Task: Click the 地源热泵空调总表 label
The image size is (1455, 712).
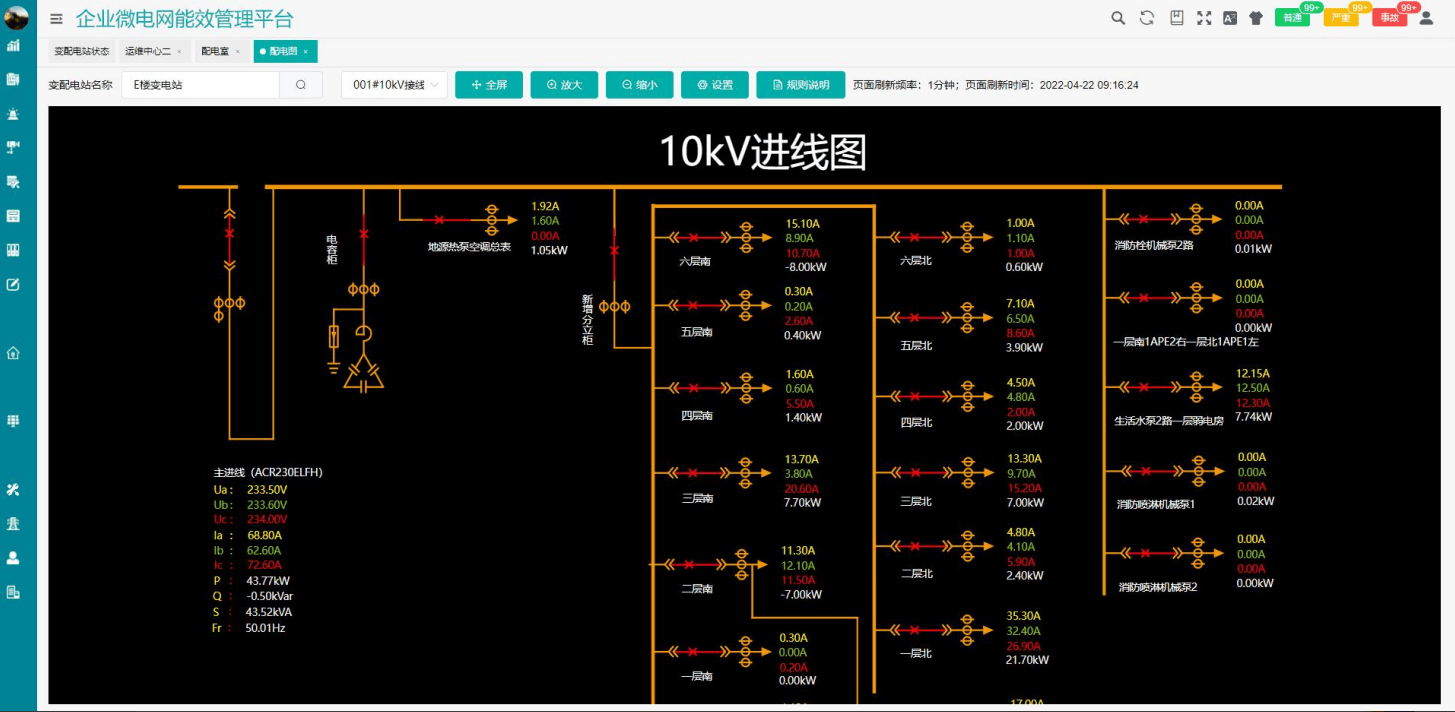Action: coord(469,246)
